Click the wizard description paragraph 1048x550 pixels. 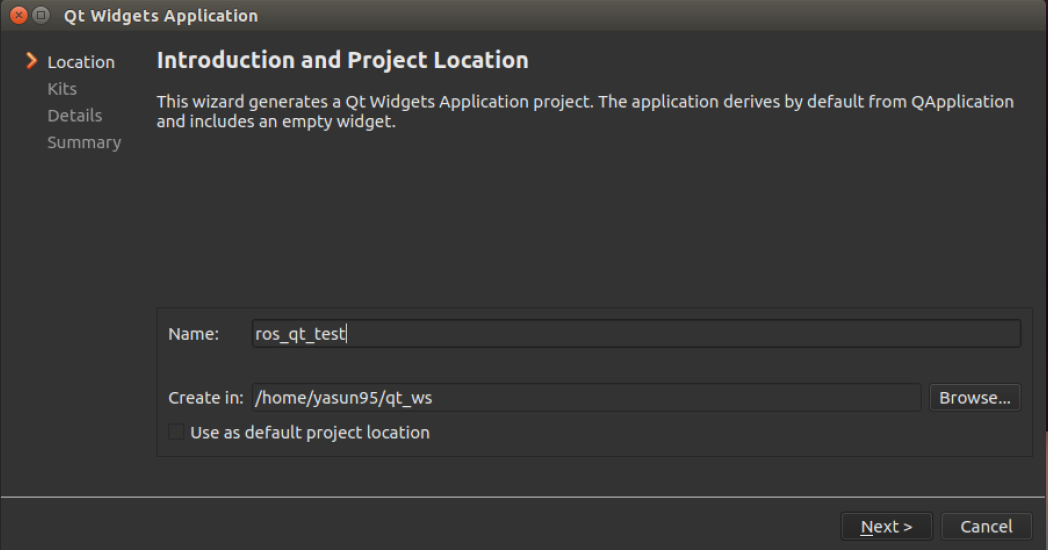[585, 112]
